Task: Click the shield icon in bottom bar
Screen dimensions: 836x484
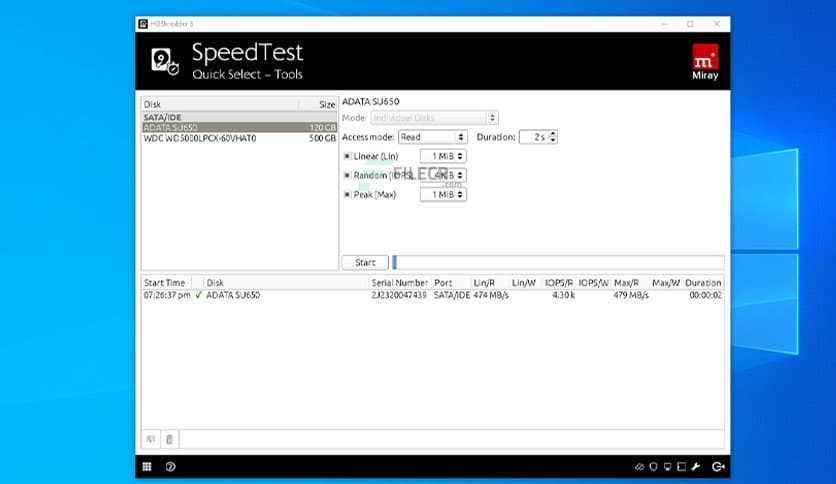Action: point(654,467)
